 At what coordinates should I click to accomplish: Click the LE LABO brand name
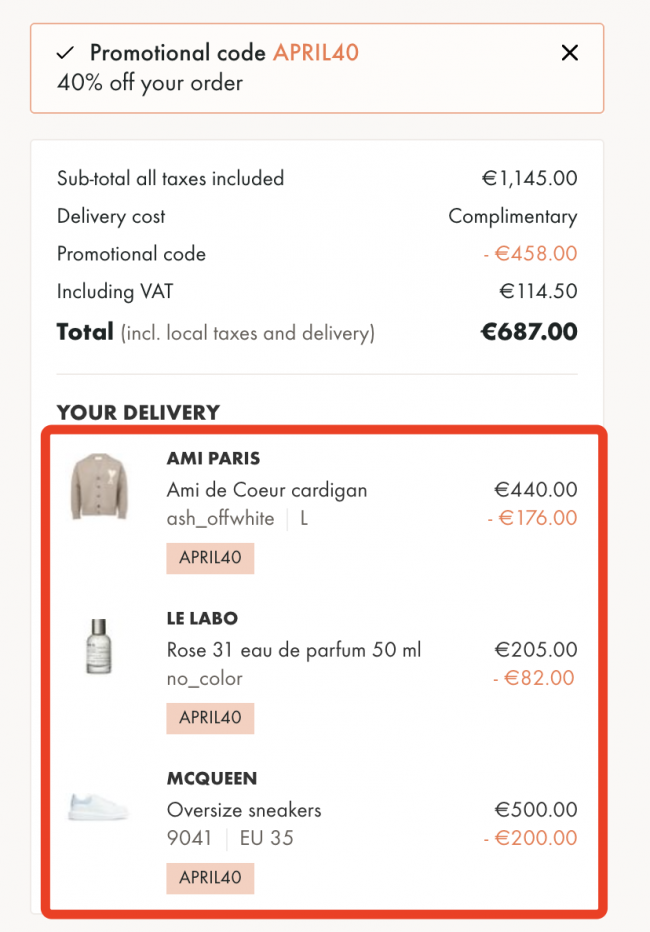point(202,618)
